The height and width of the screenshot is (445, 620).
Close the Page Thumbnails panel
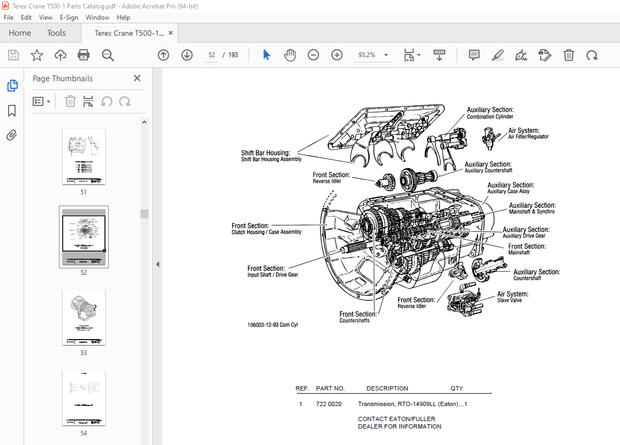137,78
